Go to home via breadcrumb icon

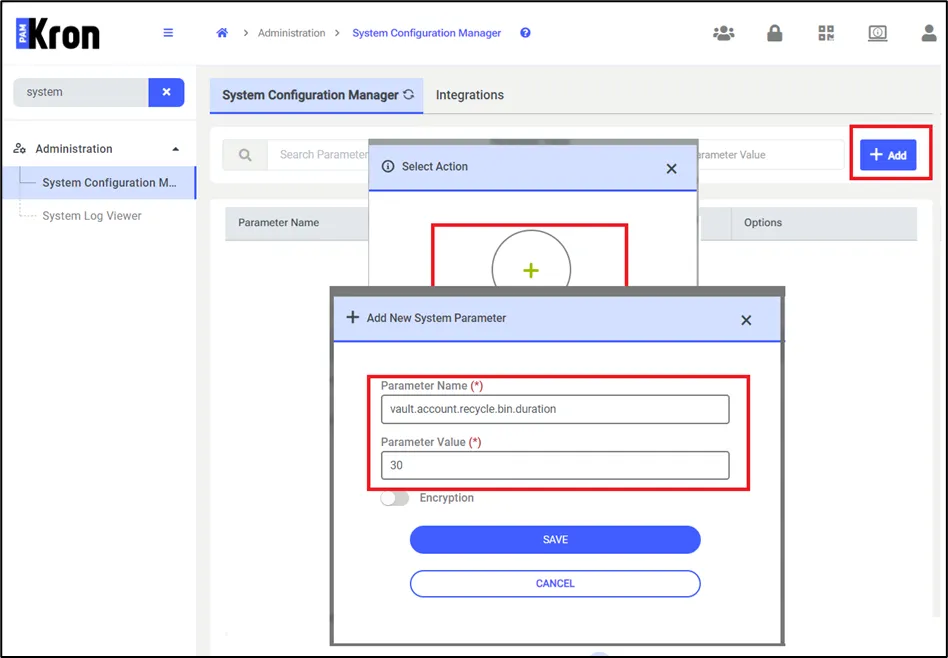pyautogui.click(x=222, y=33)
